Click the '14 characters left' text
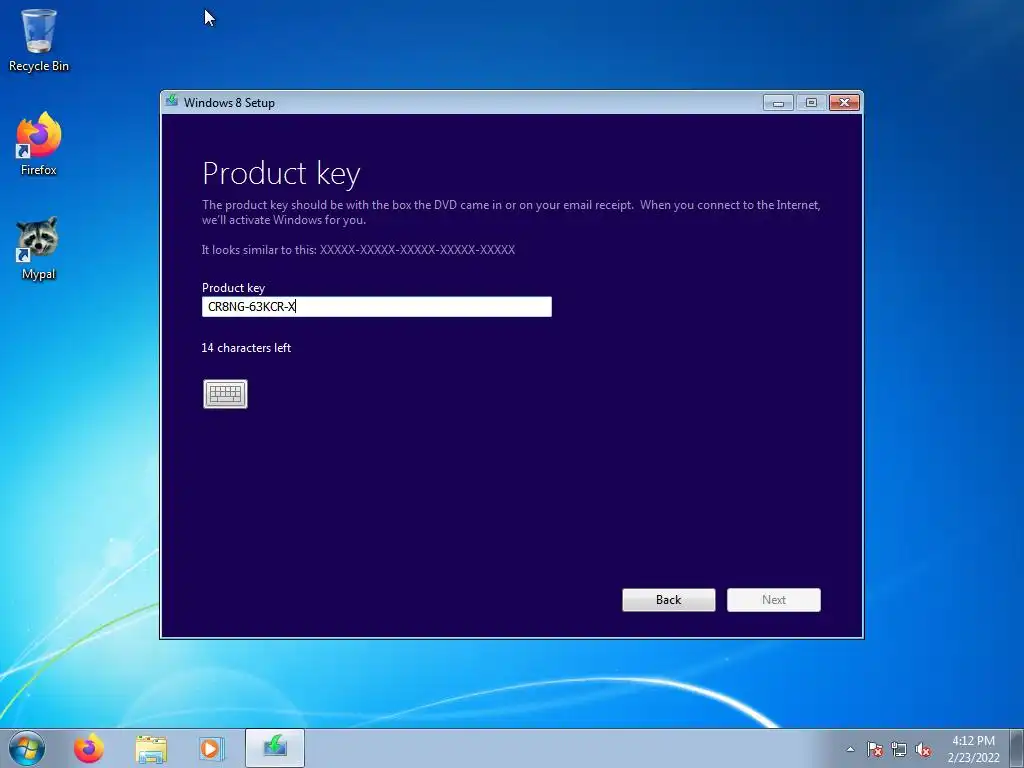 pyautogui.click(x=246, y=348)
